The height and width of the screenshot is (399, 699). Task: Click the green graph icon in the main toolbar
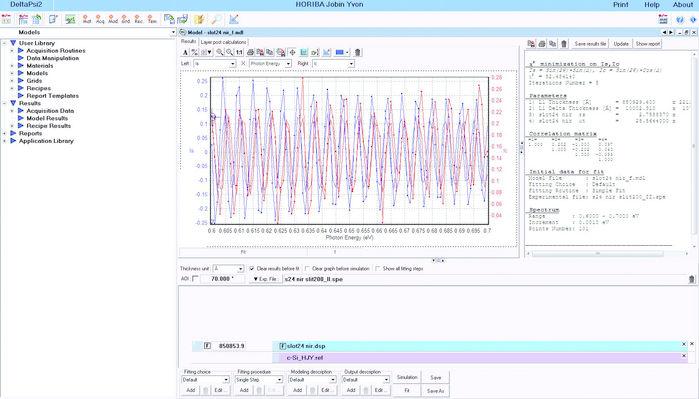(70, 19)
